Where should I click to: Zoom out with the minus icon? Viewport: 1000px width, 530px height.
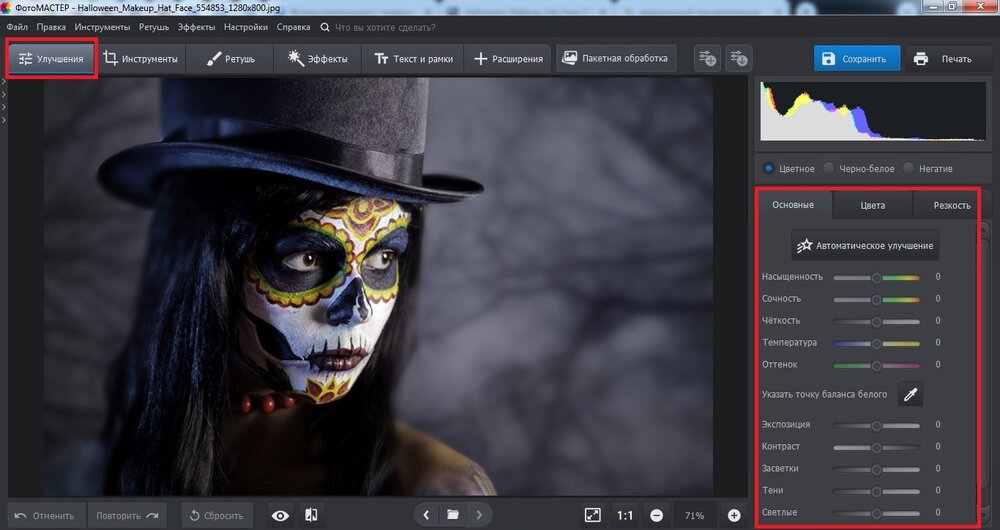pos(657,515)
